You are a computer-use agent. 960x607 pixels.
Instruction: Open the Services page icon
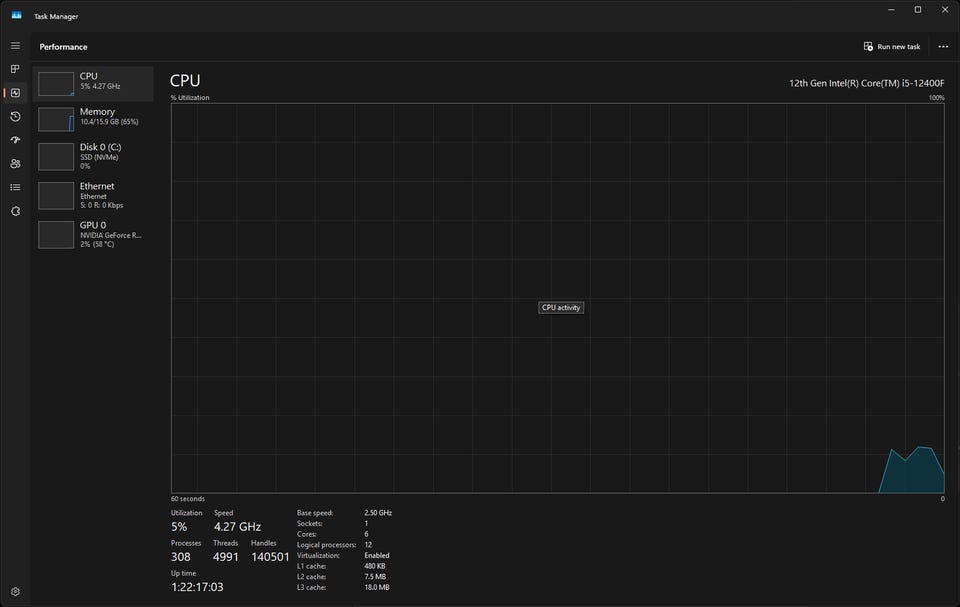(x=15, y=211)
